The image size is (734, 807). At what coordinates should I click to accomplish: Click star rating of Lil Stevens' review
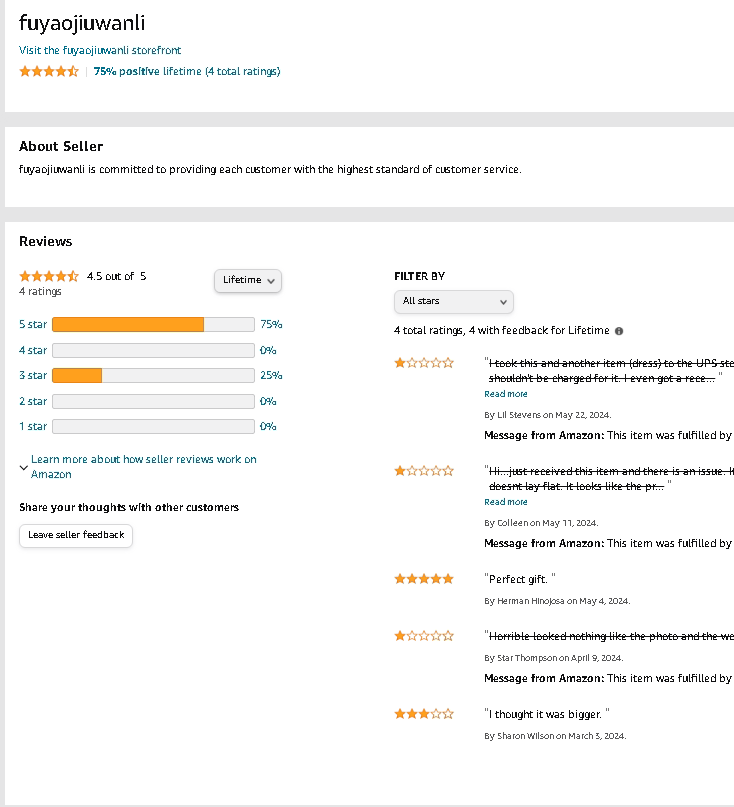424,363
